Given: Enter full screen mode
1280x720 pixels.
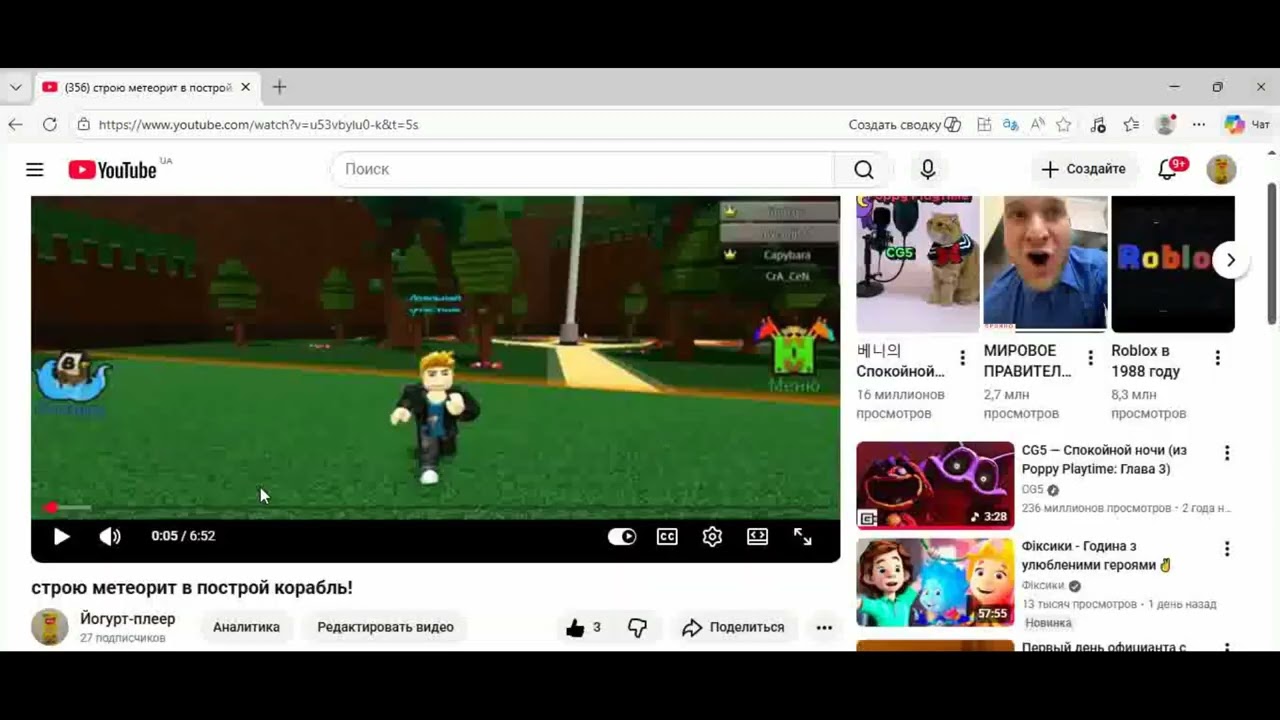Looking at the screenshot, I should [803, 537].
